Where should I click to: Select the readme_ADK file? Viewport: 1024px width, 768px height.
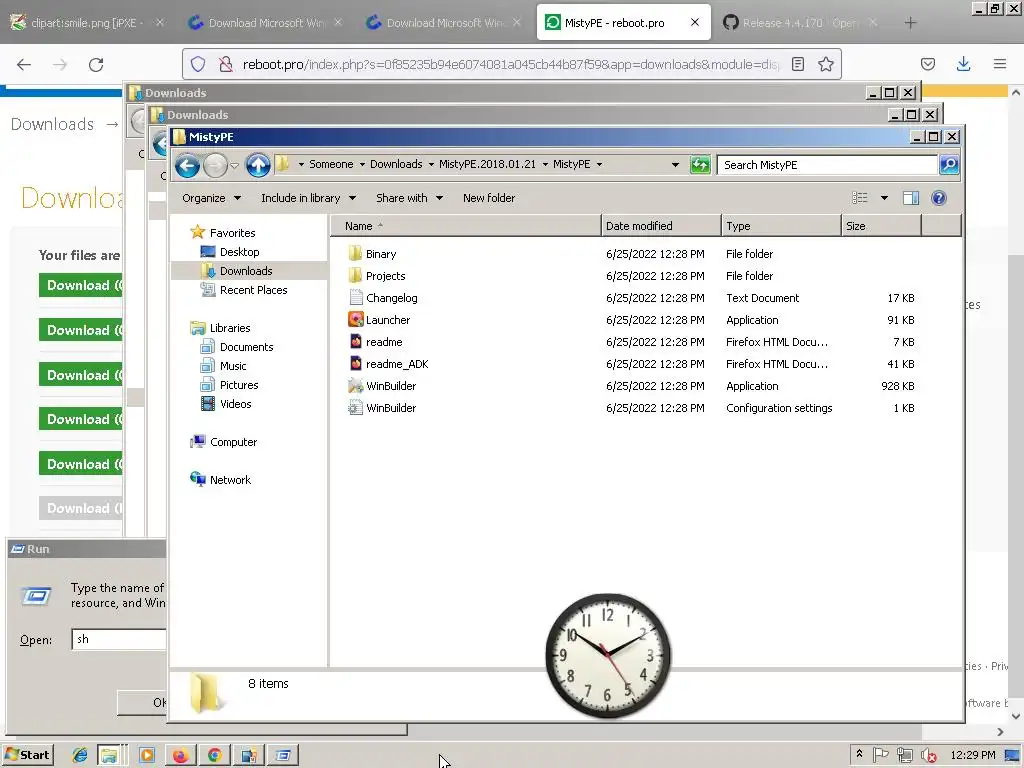pos(389,364)
